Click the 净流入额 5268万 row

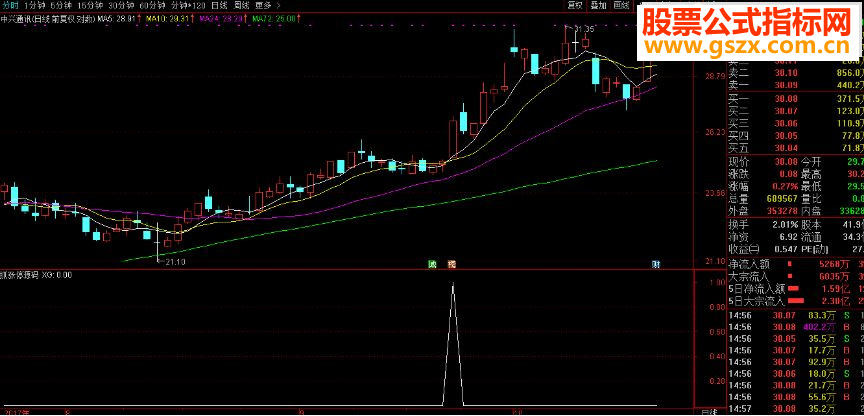796,263
